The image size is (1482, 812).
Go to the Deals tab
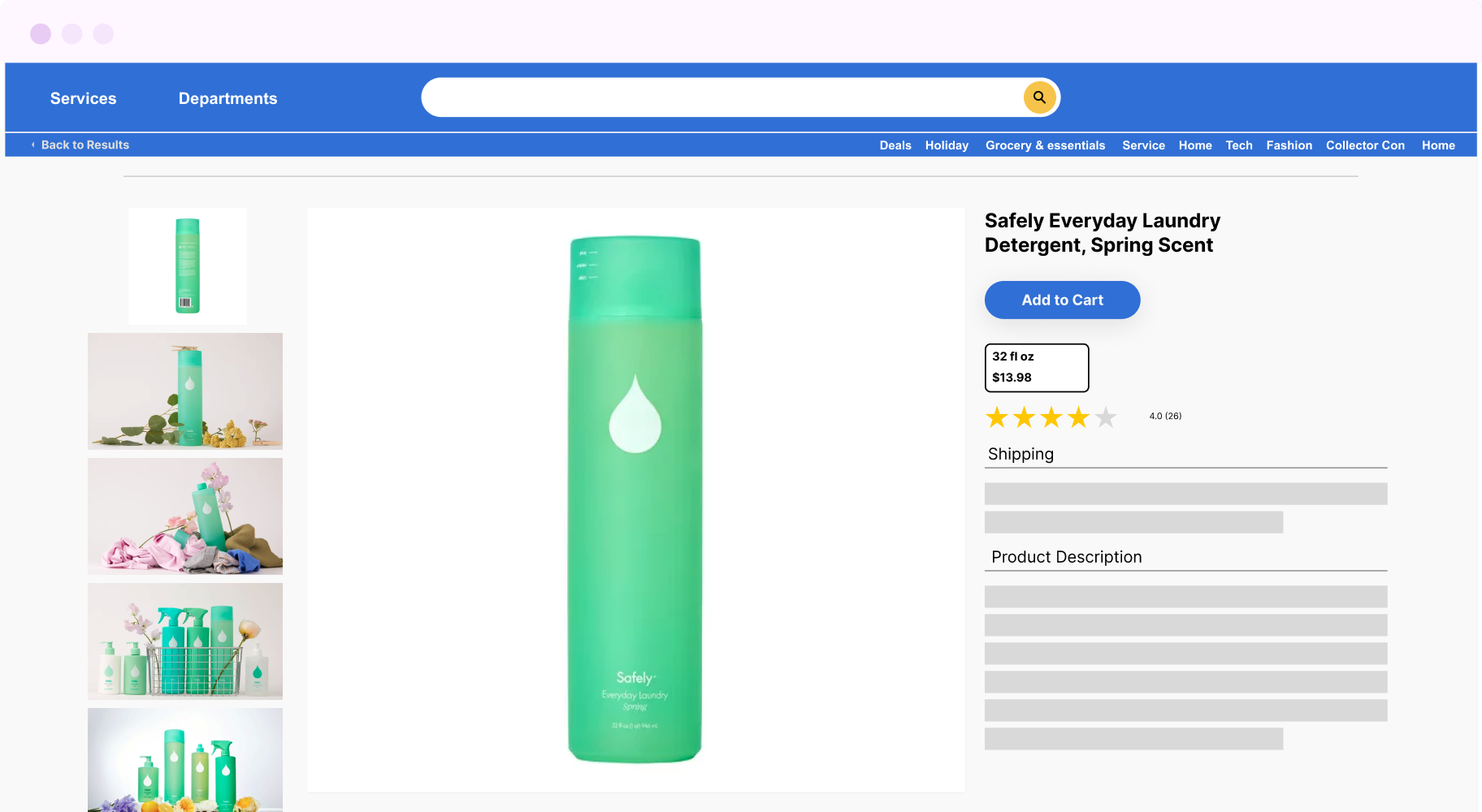point(895,145)
